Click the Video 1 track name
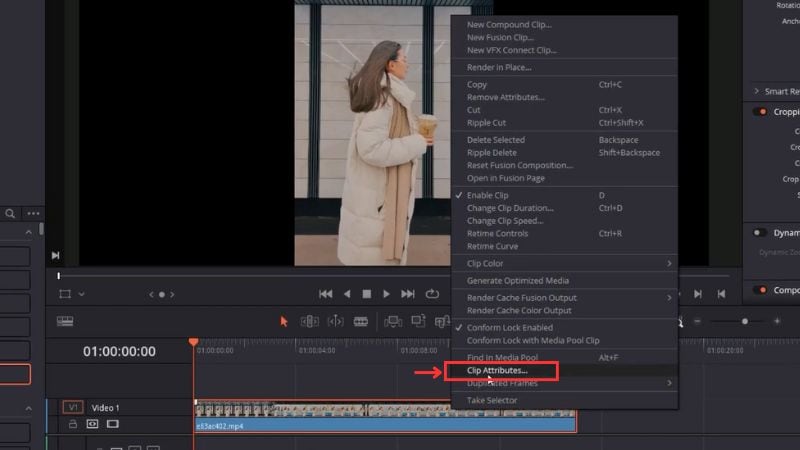 106,408
